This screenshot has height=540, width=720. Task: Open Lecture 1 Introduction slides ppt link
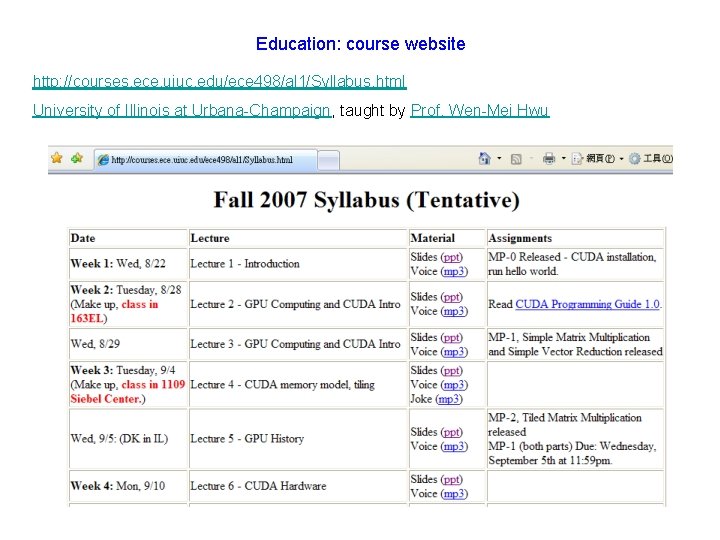pyautogui.click(x=451, y=257)
